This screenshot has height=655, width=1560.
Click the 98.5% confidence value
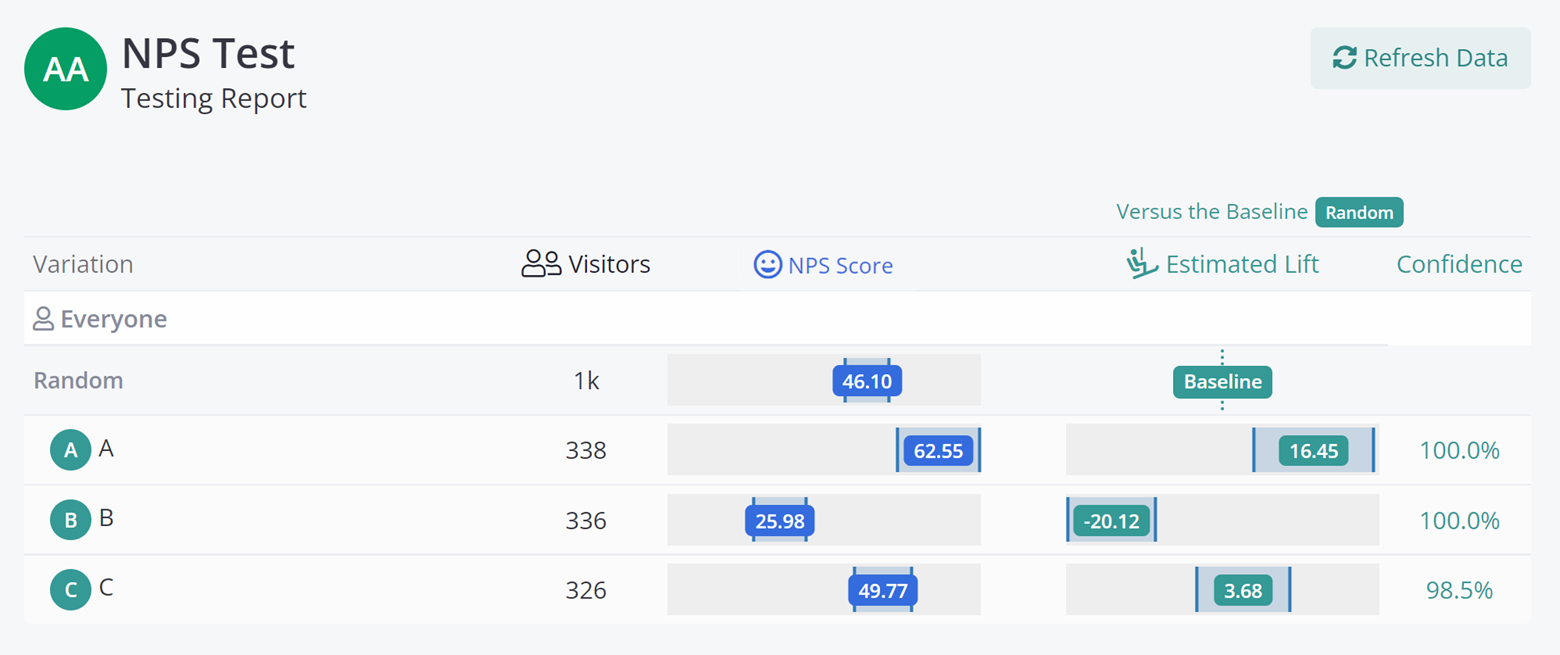(1459, 590)
